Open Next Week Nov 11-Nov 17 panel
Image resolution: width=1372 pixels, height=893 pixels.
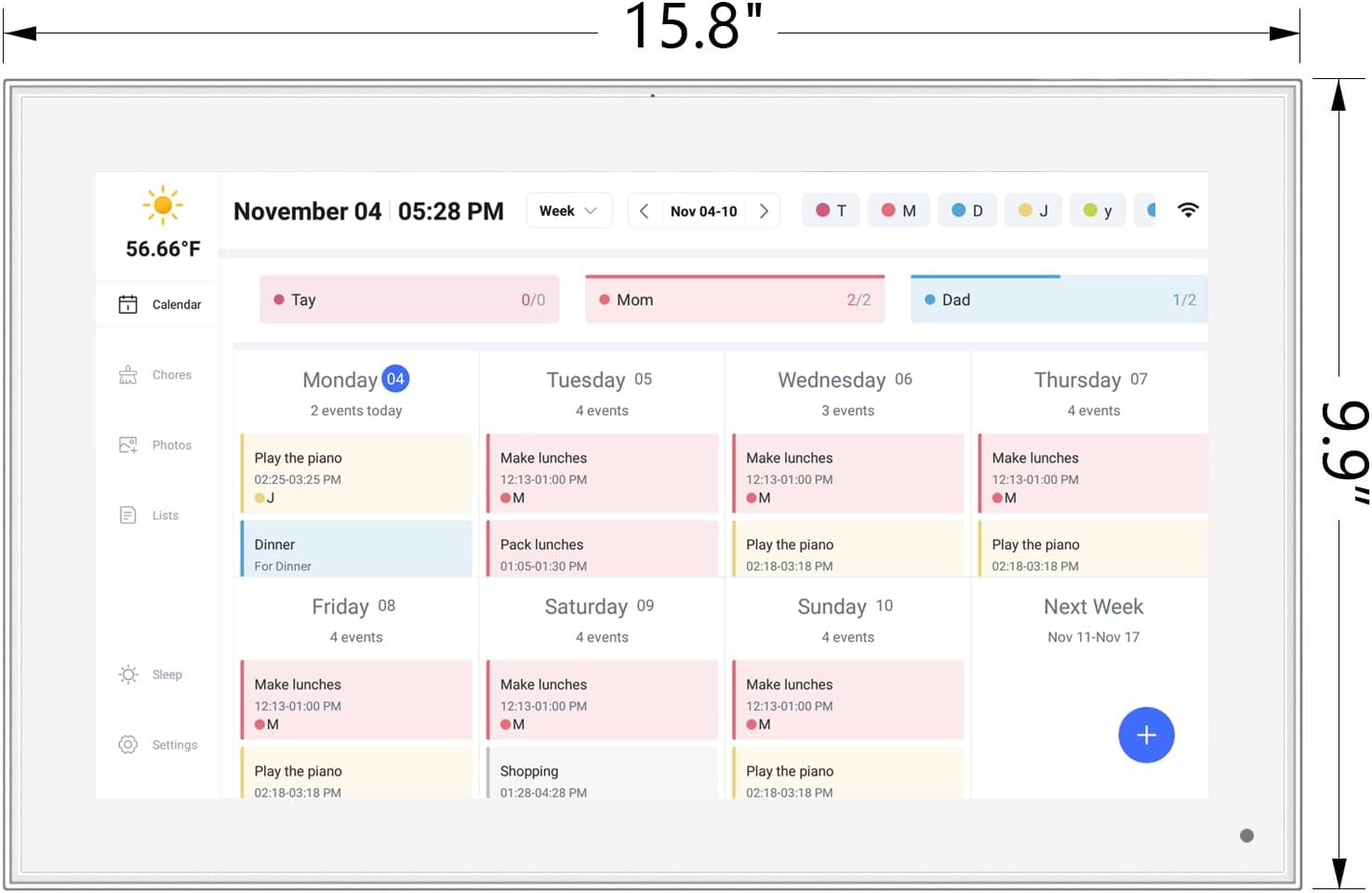click(x=1093, y=619)
